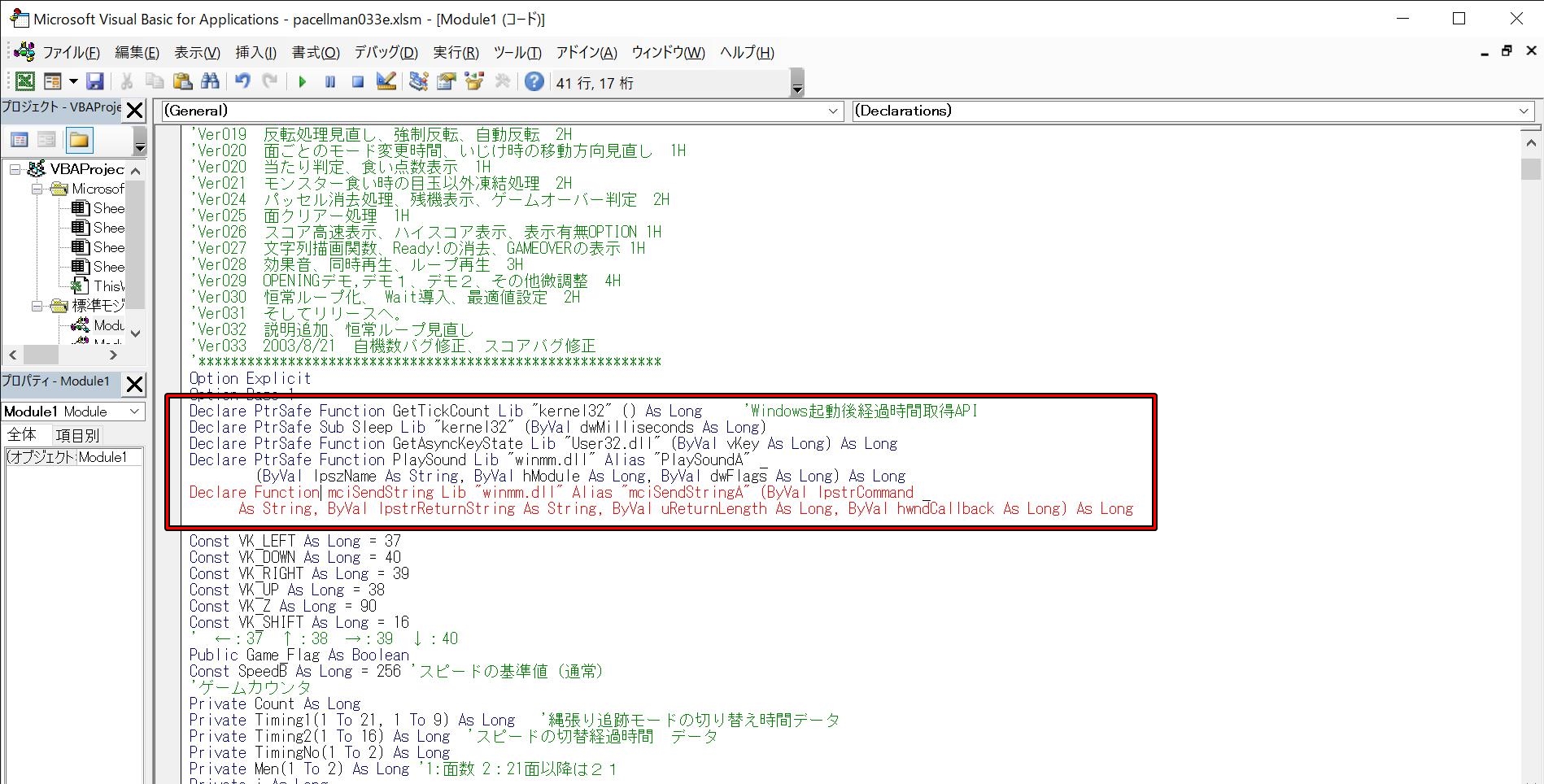Collapse the VBAProject tree node
Viewport: 1544px width, 784px height.
coord(15,169)
